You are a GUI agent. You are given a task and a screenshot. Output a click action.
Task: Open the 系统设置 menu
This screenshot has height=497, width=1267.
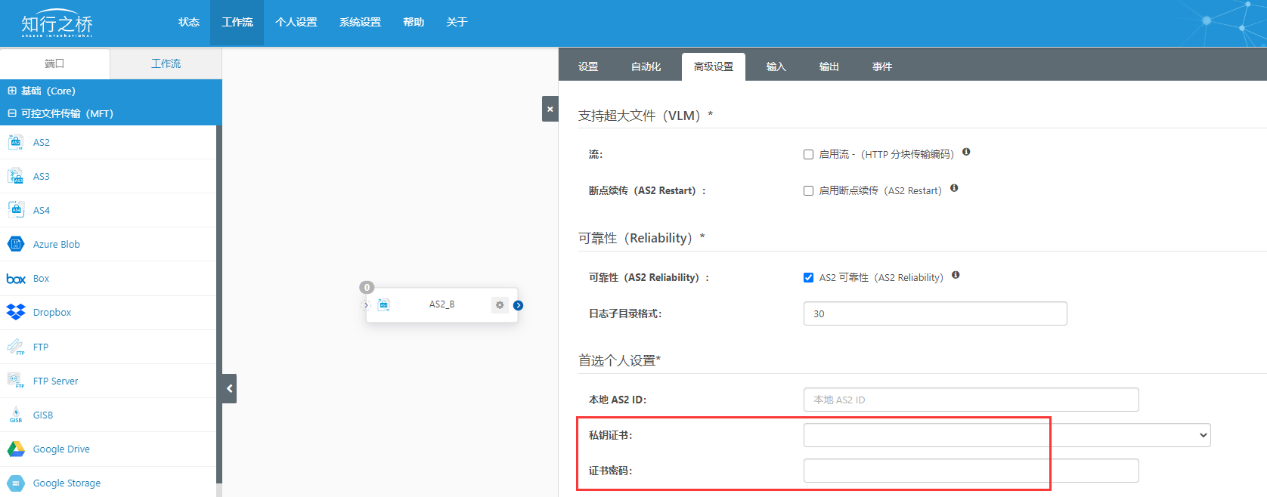[359, 22]
